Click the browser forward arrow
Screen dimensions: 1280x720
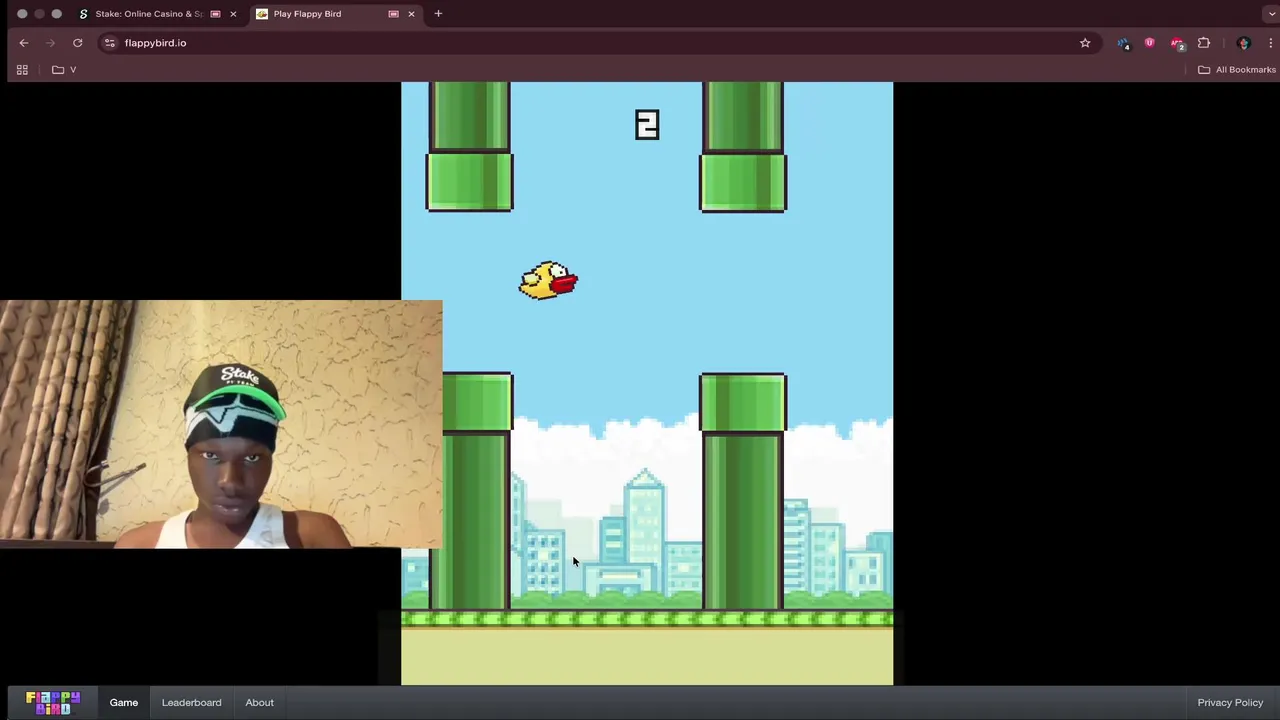pos(50,43)
